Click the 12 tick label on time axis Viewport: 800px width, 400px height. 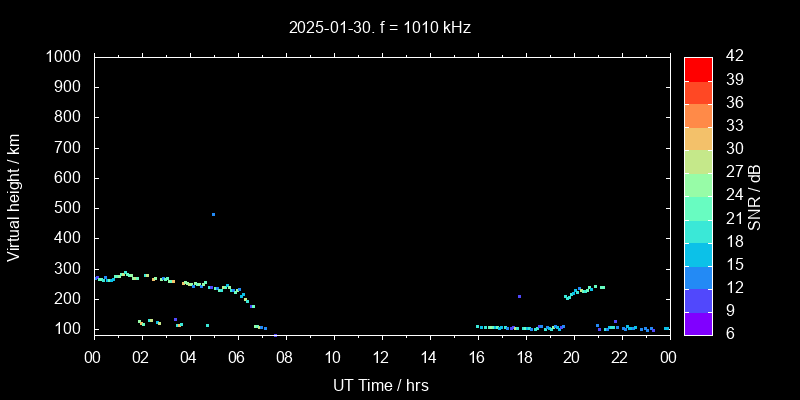click(x=381, y=357)
